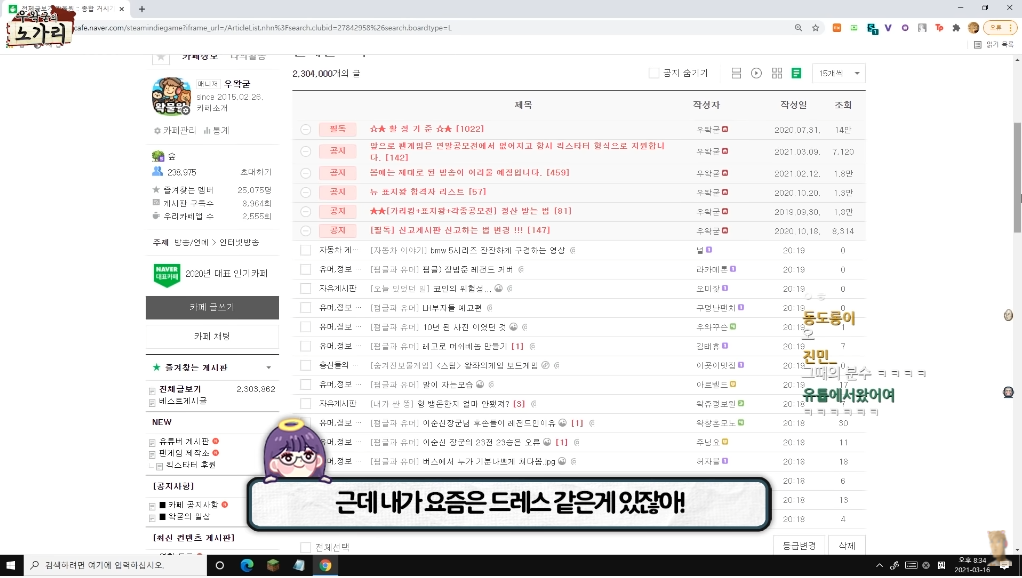Open a new browser tab with plus button
The width and height of the screenshot is (1022, 578).
click(x=141, y=8)
